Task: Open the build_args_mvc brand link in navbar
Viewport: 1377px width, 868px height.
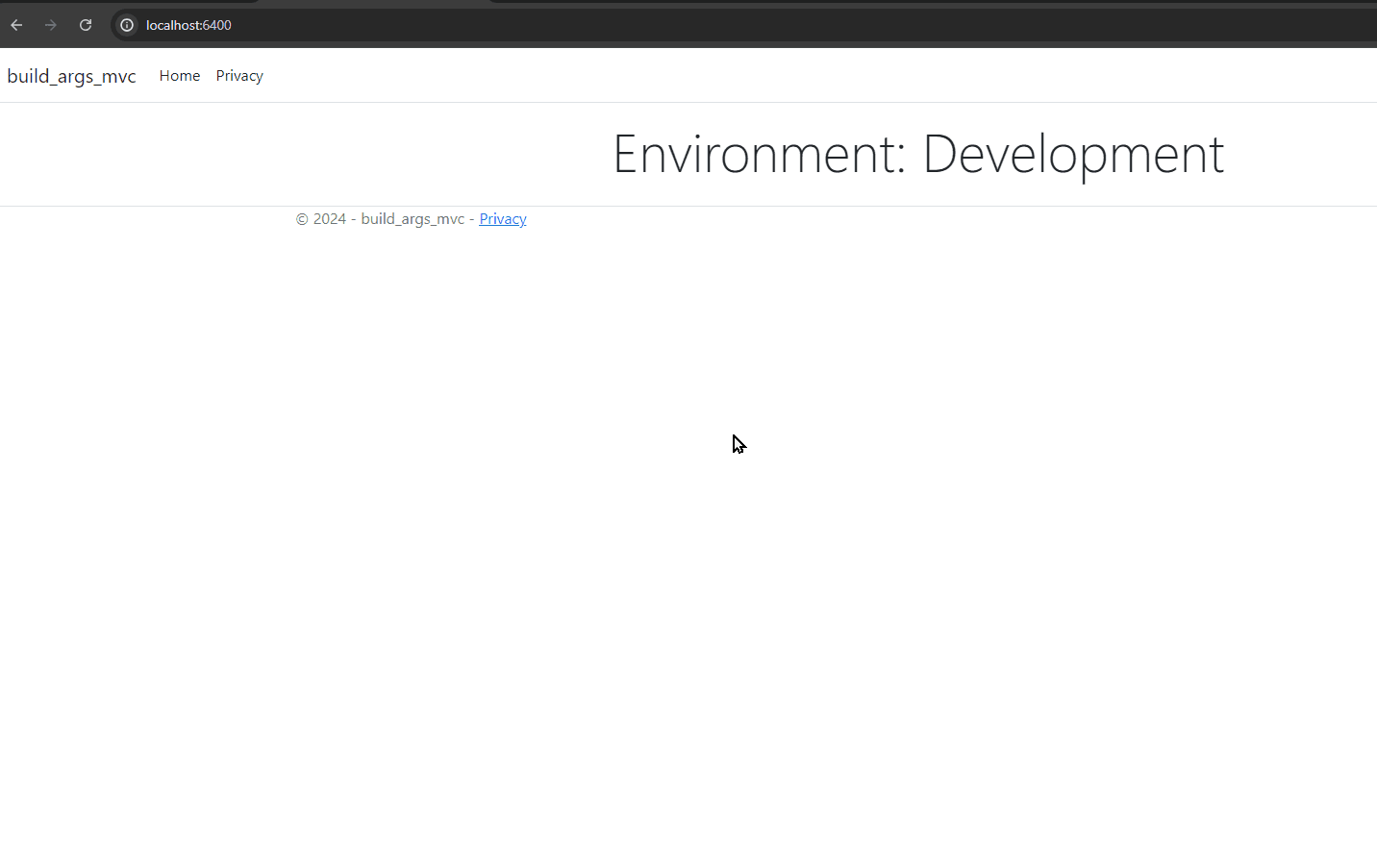Action: point(71,76)
